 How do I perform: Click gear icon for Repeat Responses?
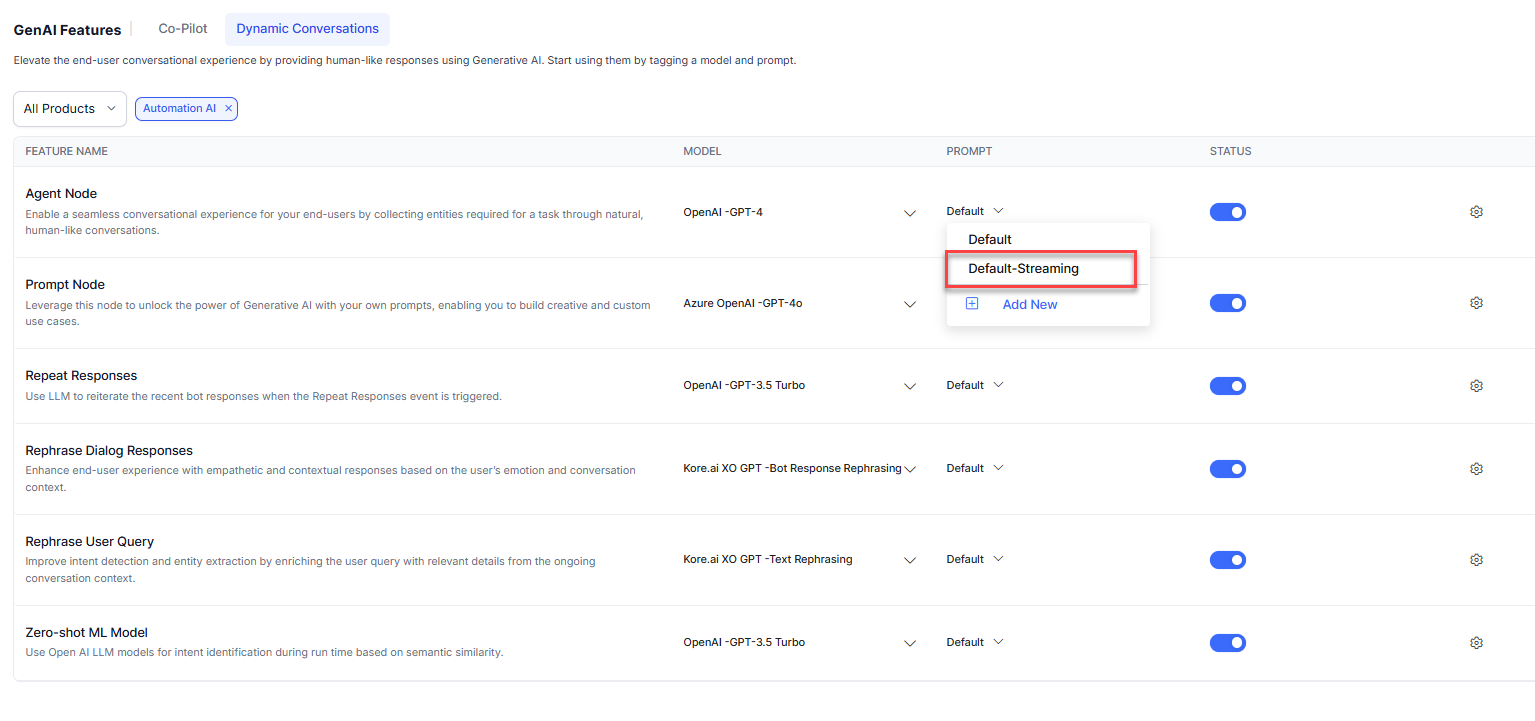1476,386
